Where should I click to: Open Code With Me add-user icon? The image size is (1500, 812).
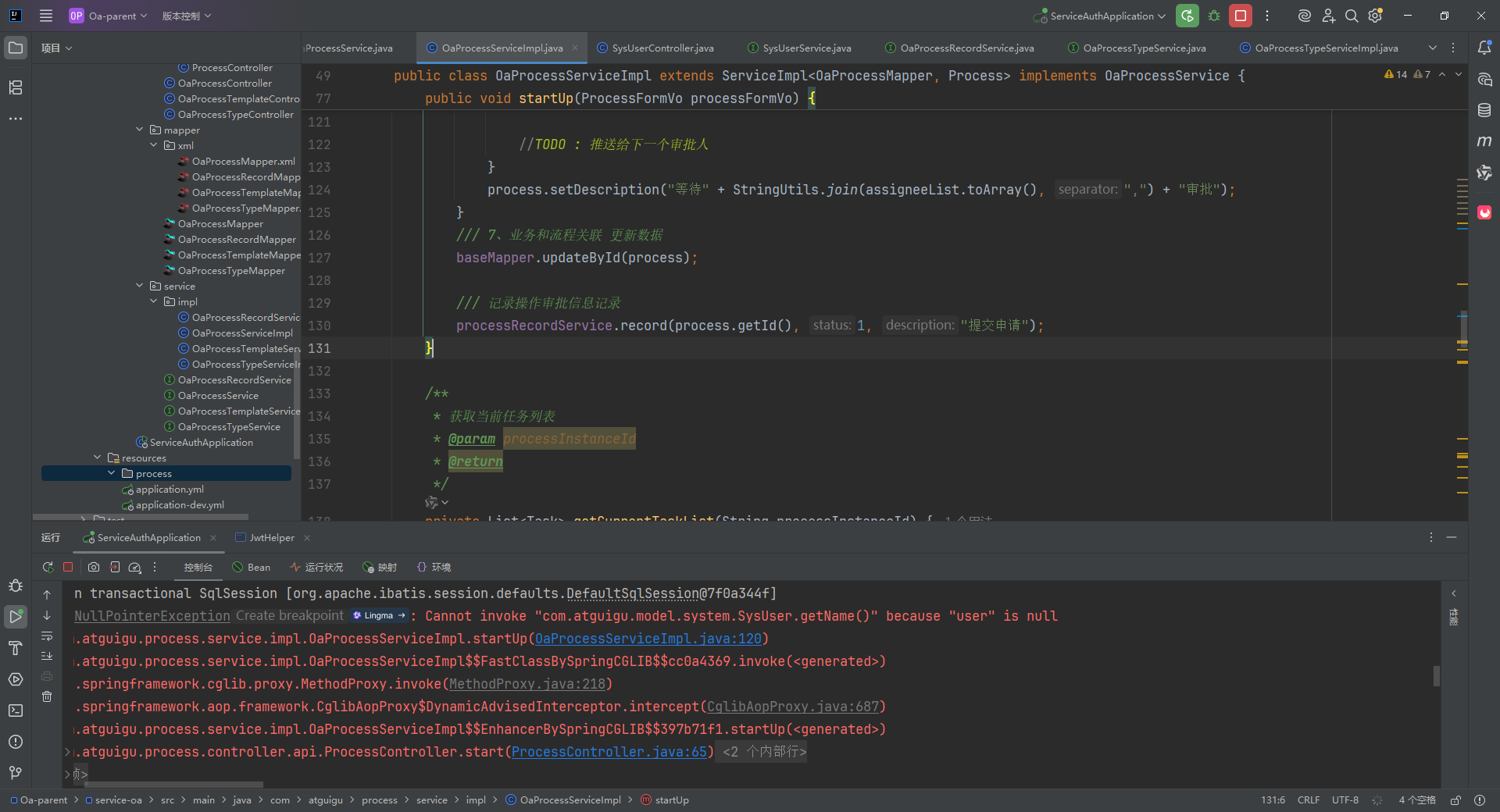[1328, 16]
